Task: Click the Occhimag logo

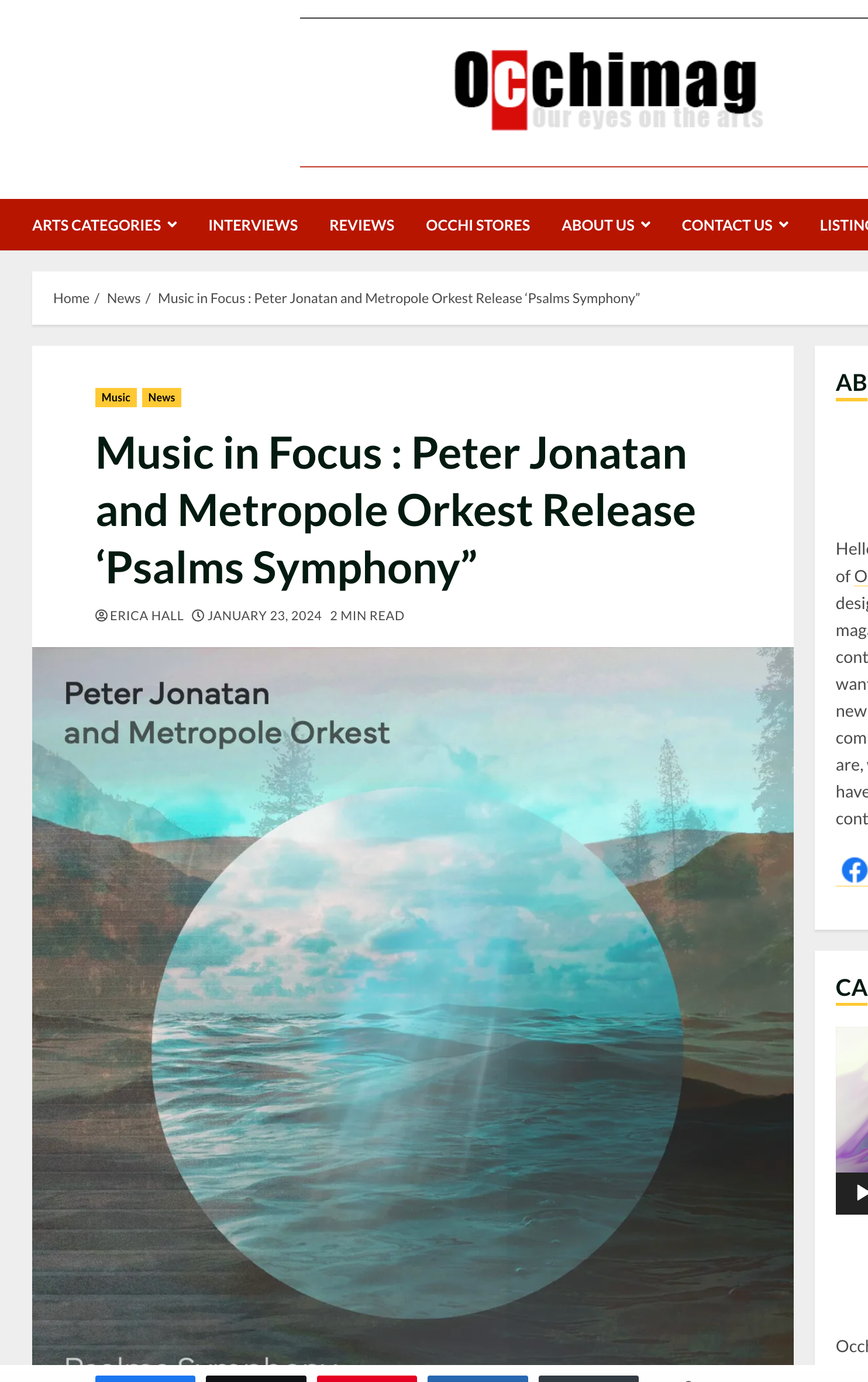Action: click(608, 90)
